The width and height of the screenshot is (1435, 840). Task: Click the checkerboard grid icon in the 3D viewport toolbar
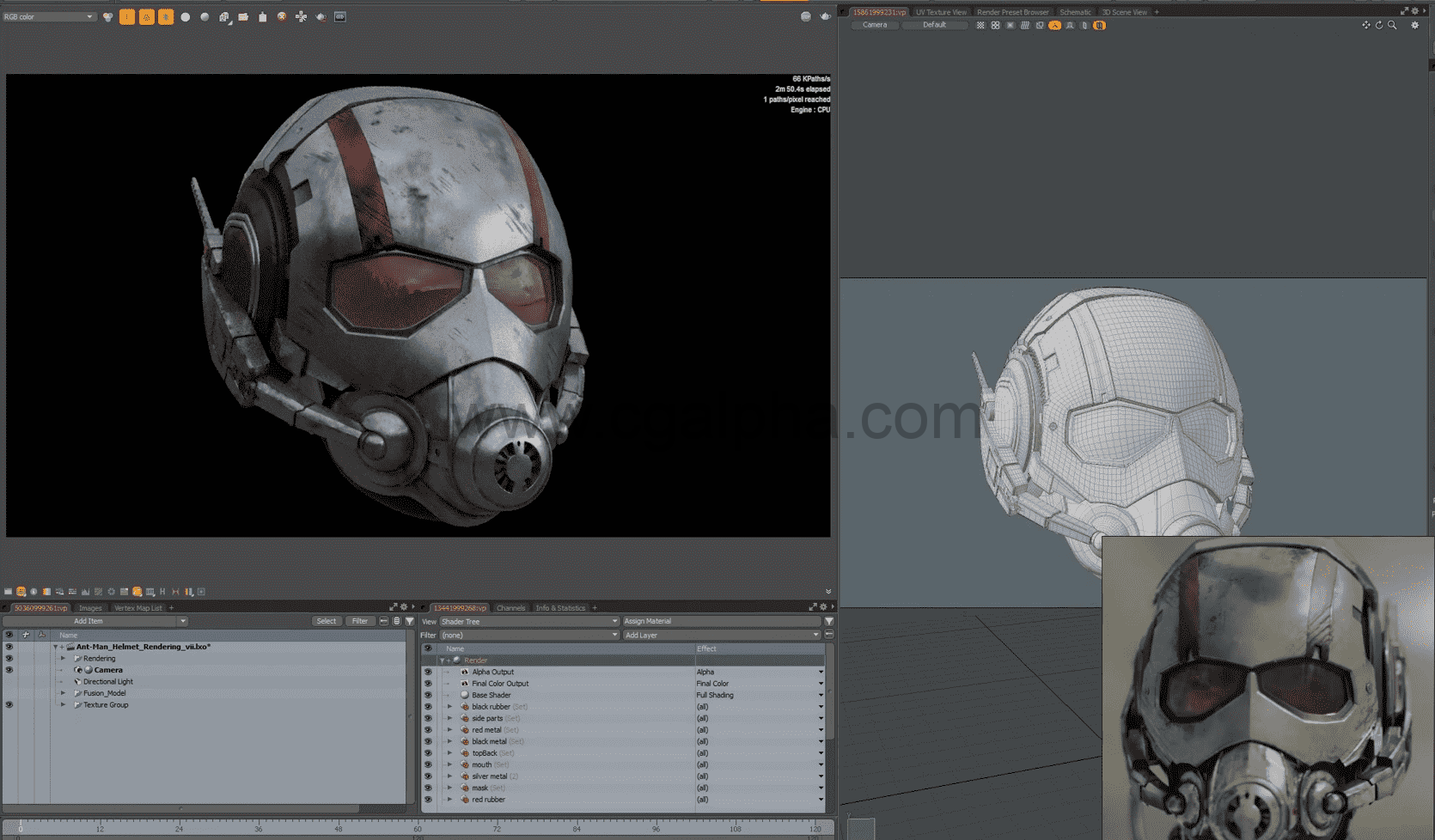(980, 25)
